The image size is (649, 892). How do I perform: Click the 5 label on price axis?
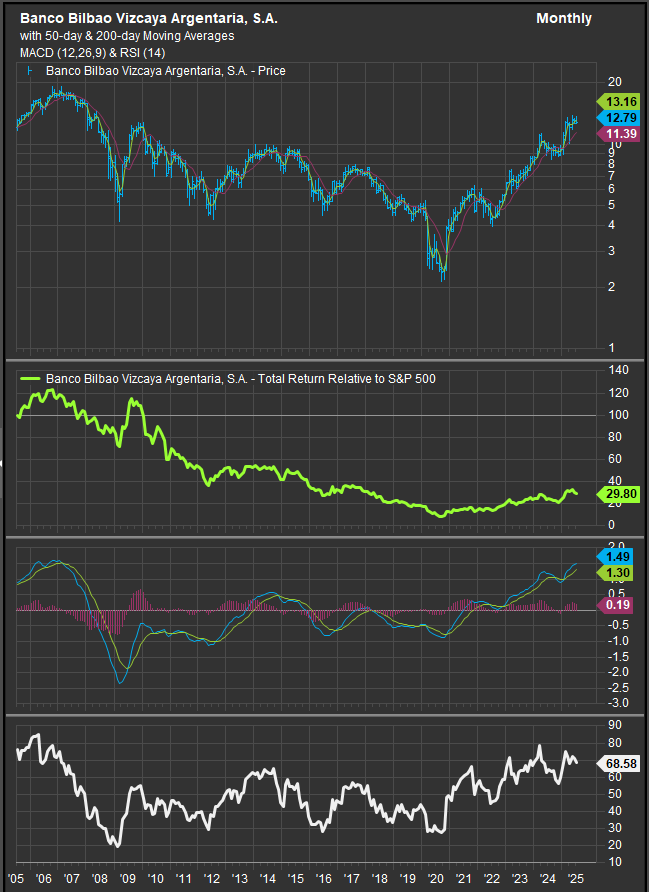(611, 204)
